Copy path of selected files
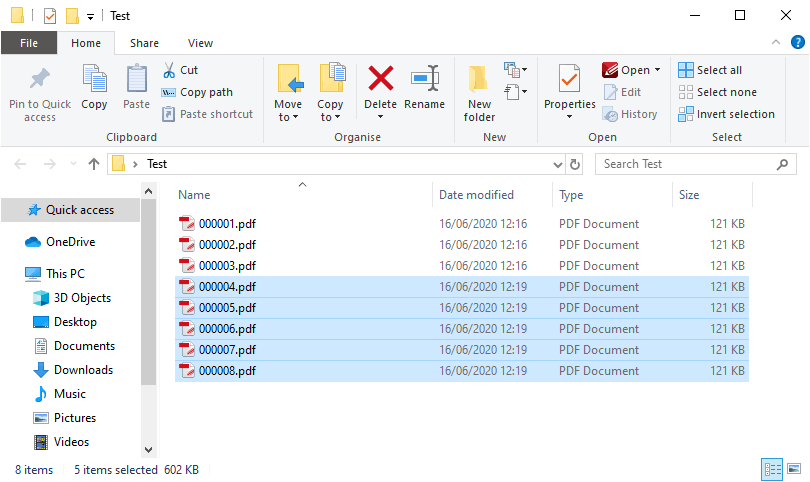Viewport: 810px width, 482px height. [197, 92]
